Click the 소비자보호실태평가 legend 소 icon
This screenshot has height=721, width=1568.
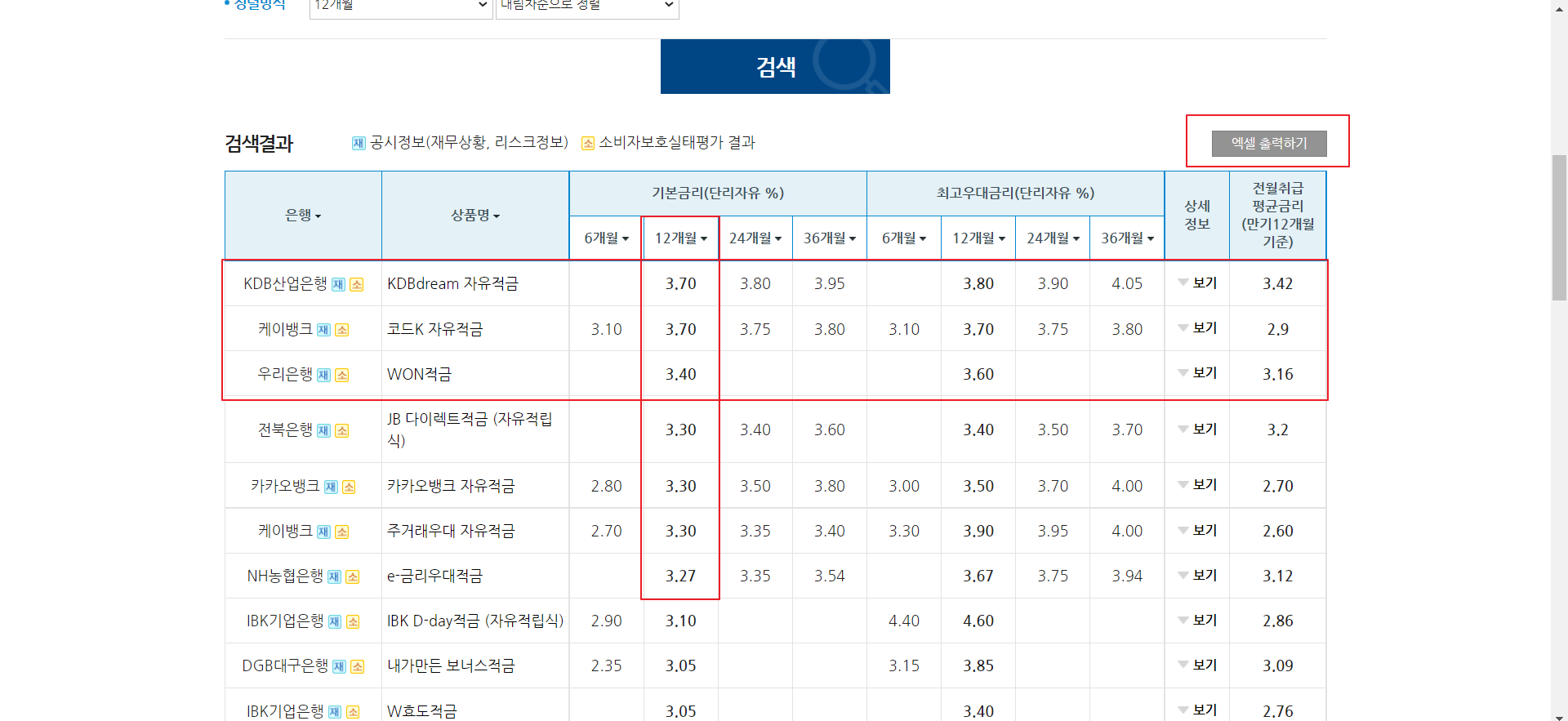point(587,144)
